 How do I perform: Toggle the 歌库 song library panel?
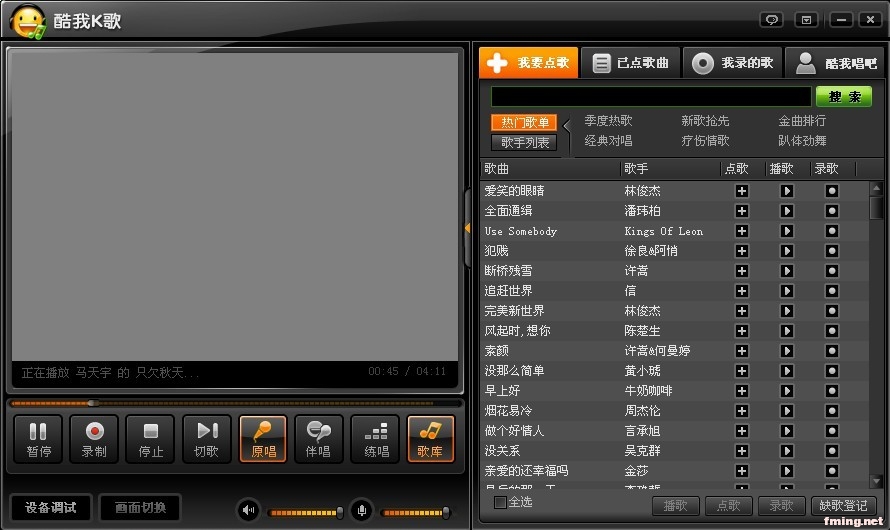point(431,439)
